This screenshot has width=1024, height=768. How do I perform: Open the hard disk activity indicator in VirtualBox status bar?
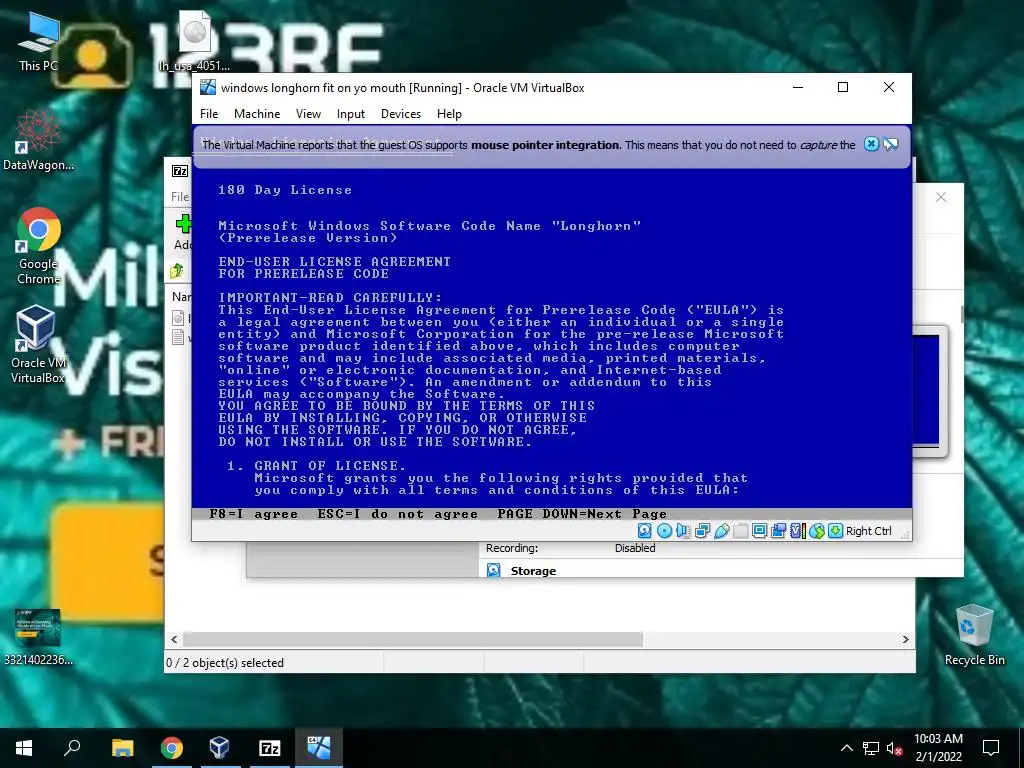pos(645,531)
